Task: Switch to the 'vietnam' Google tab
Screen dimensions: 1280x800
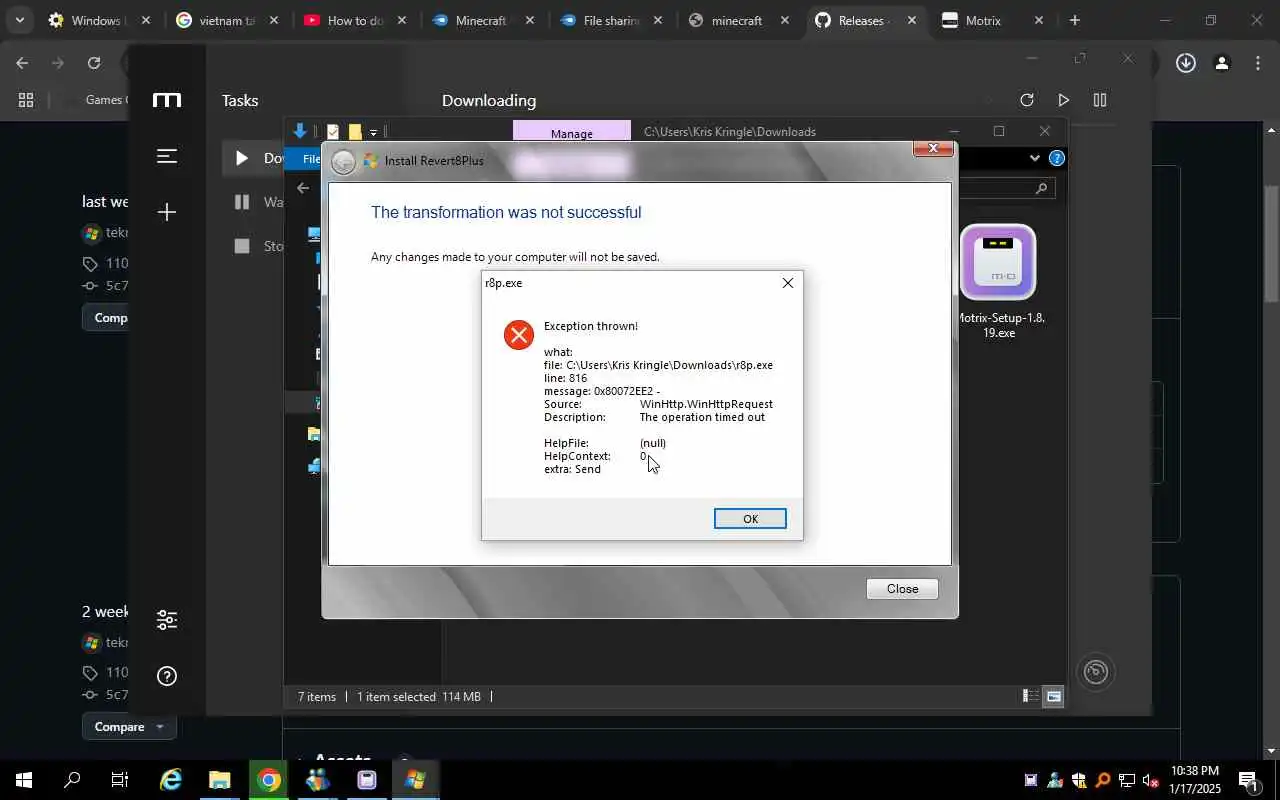Action: click(x=226, y=20)
